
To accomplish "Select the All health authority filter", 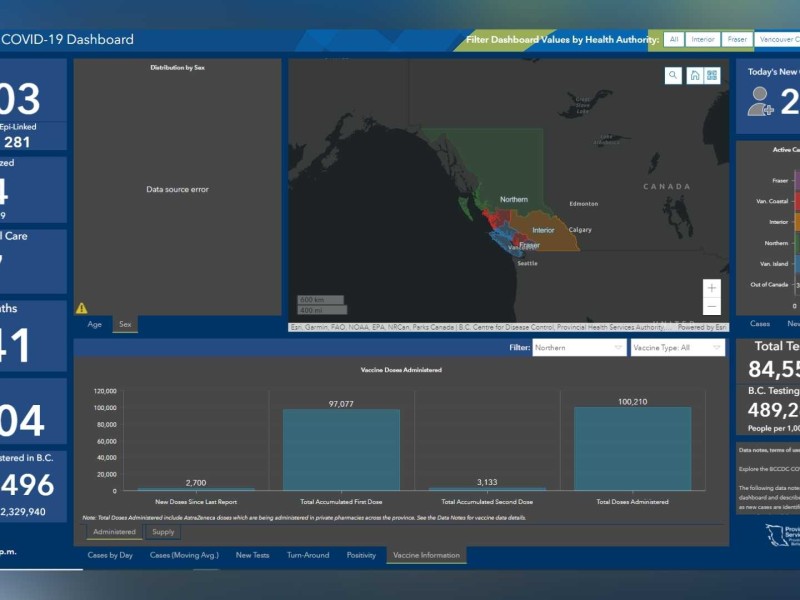I will pos(675,39).
